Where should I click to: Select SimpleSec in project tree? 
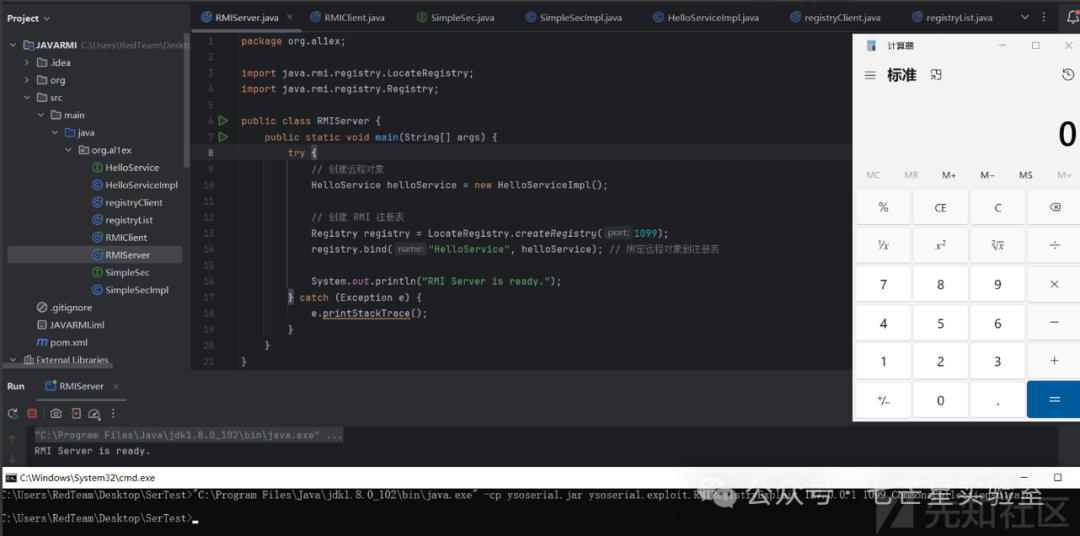point(121,272)
